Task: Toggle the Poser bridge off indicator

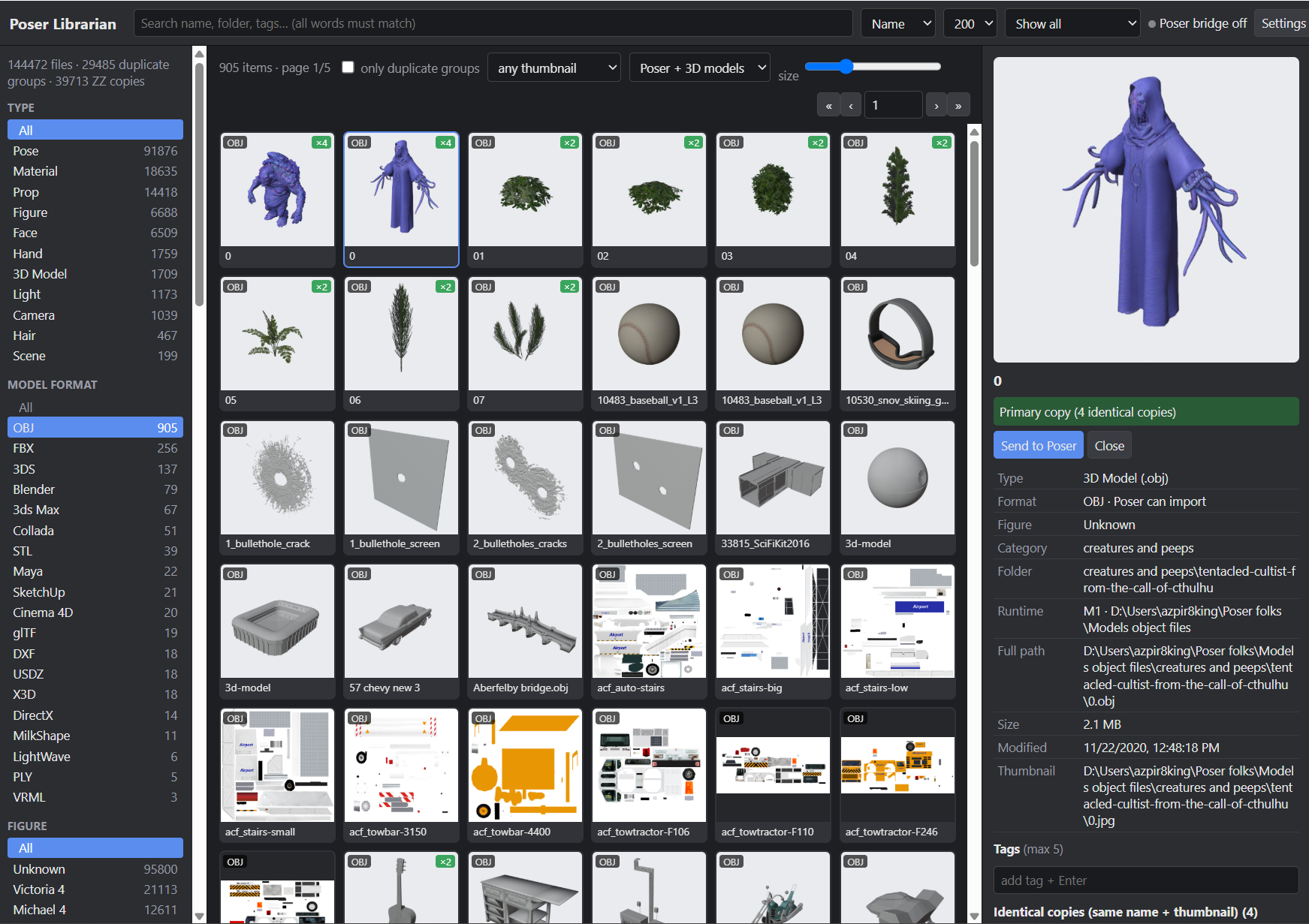Action: coord(1197,23)
